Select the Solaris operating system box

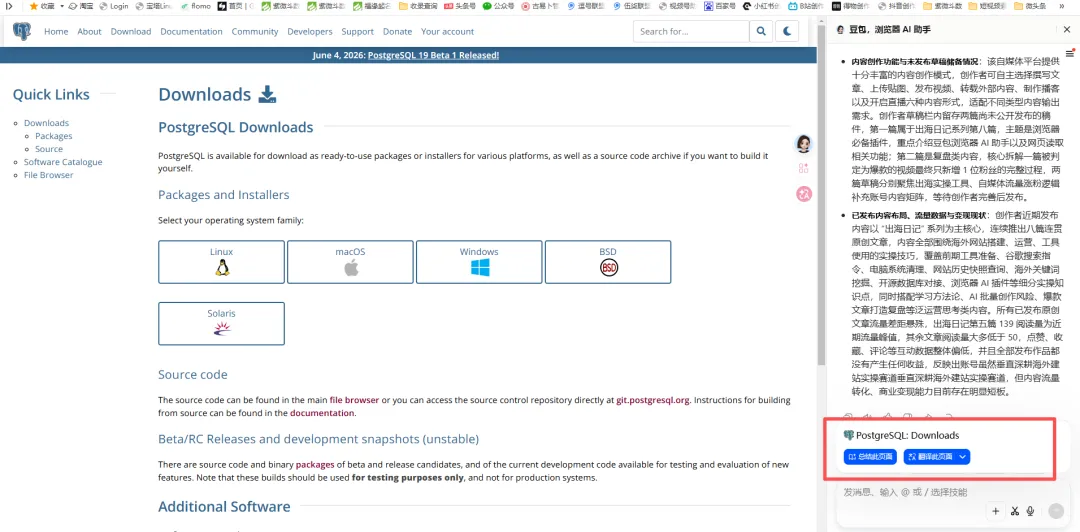(221, 323)
